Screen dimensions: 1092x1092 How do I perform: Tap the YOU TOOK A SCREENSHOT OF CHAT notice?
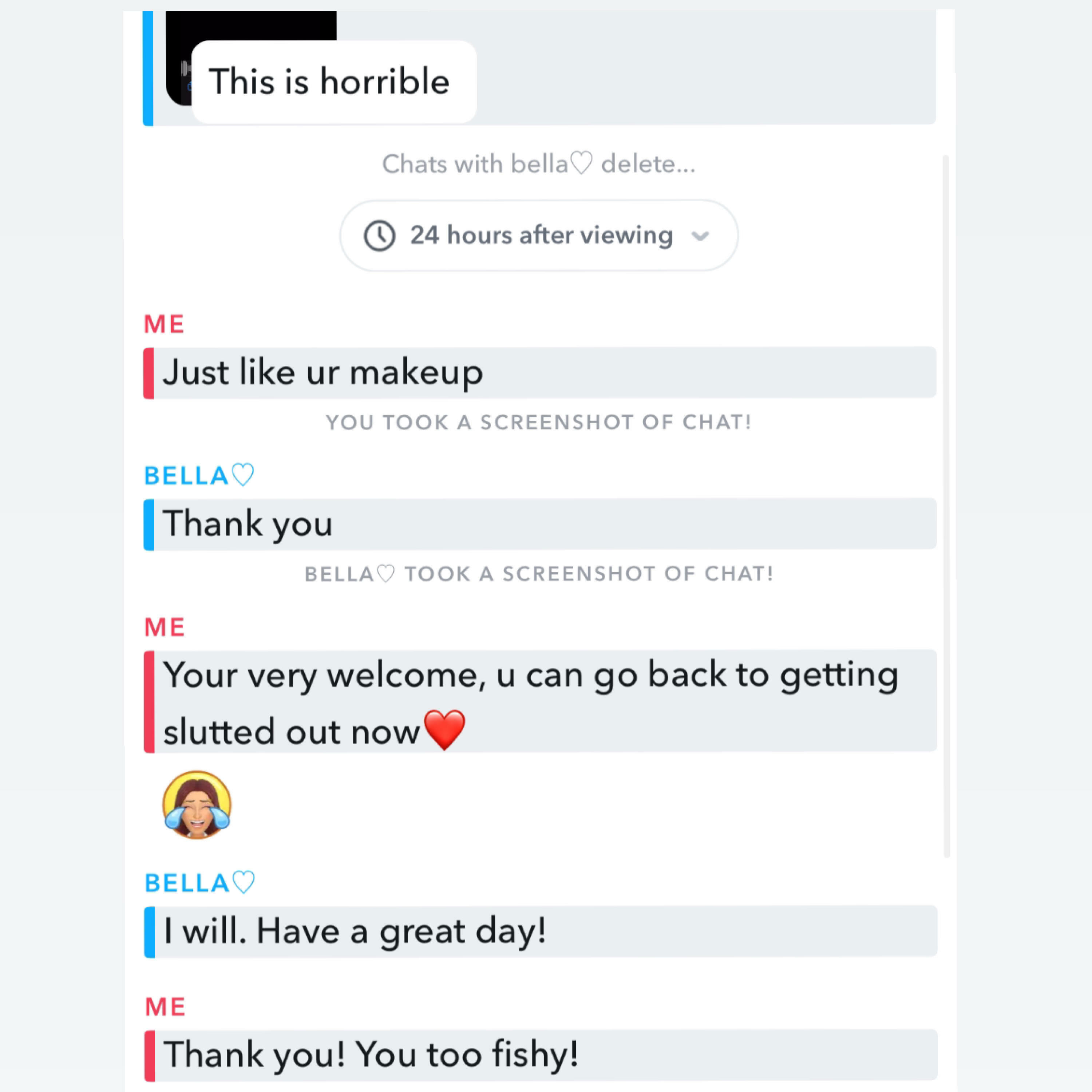click(539, 422)
